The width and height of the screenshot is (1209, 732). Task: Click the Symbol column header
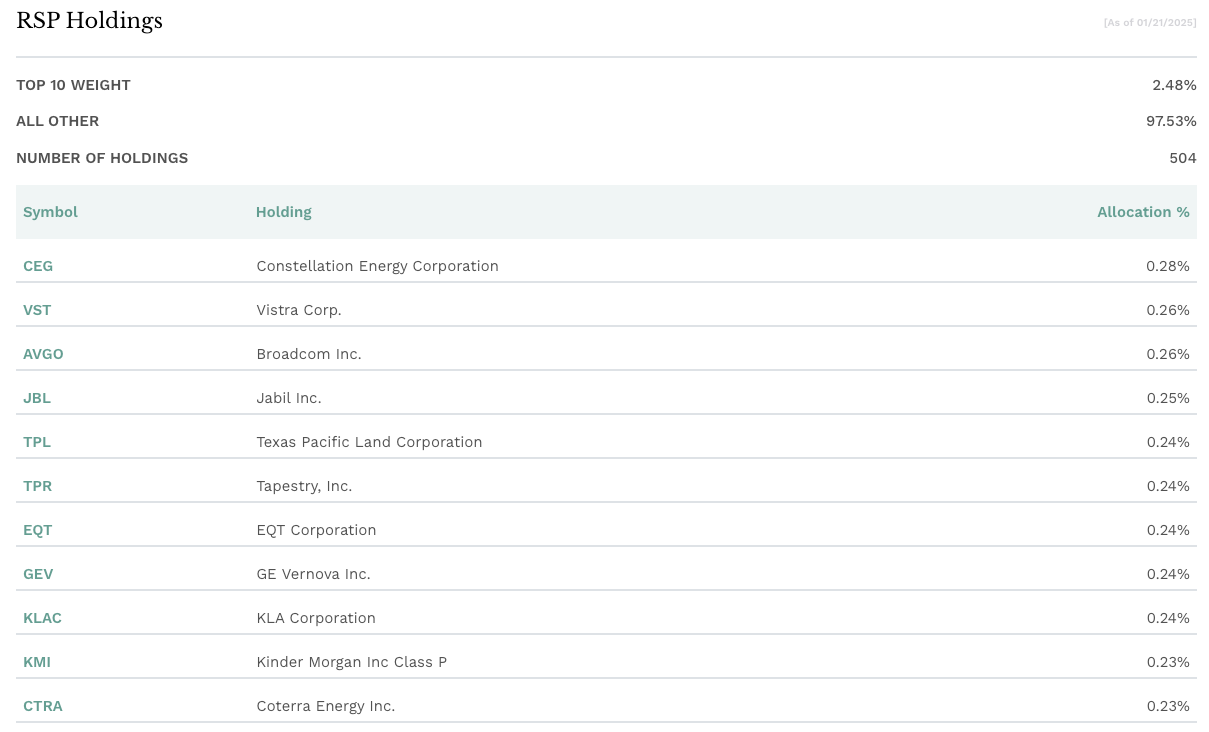click(x=50, y=212)
